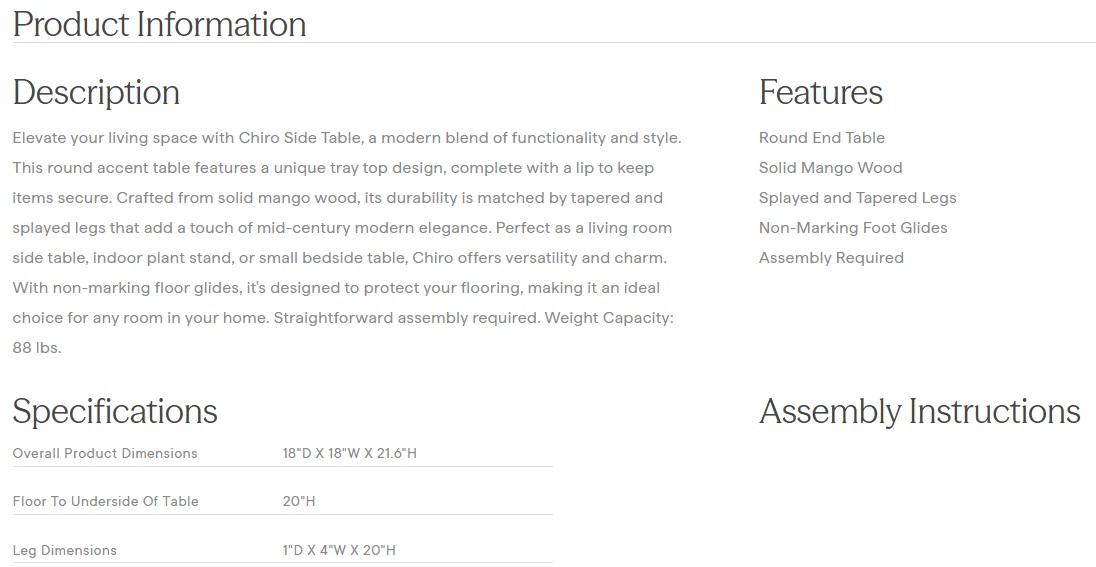The image size is (1096, 567).
Task: Select the Solid Mango Wood feature
Action: pyautogui.click(x=830, y=168)
